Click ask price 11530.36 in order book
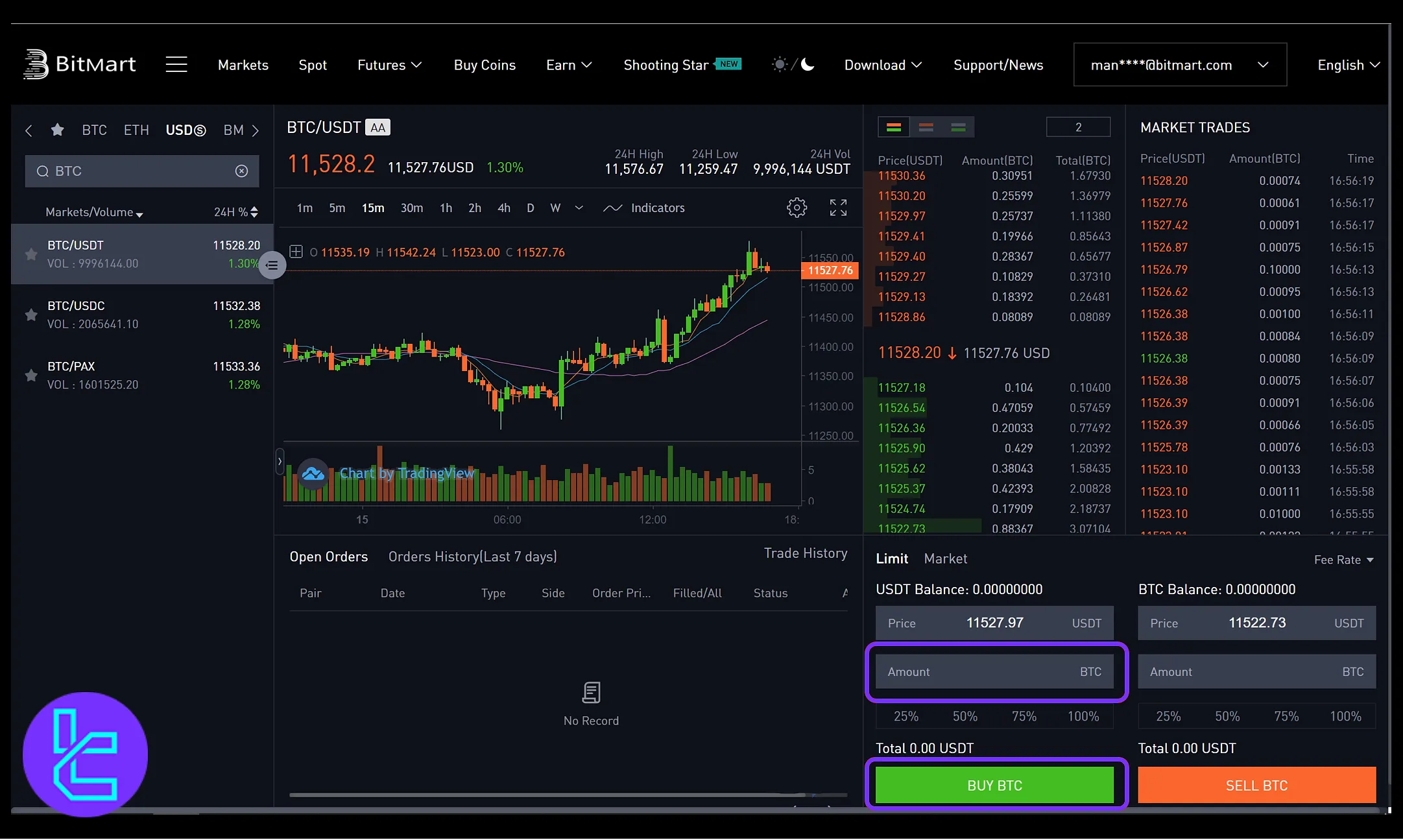The image size is (1403, 840). [902, 176]
